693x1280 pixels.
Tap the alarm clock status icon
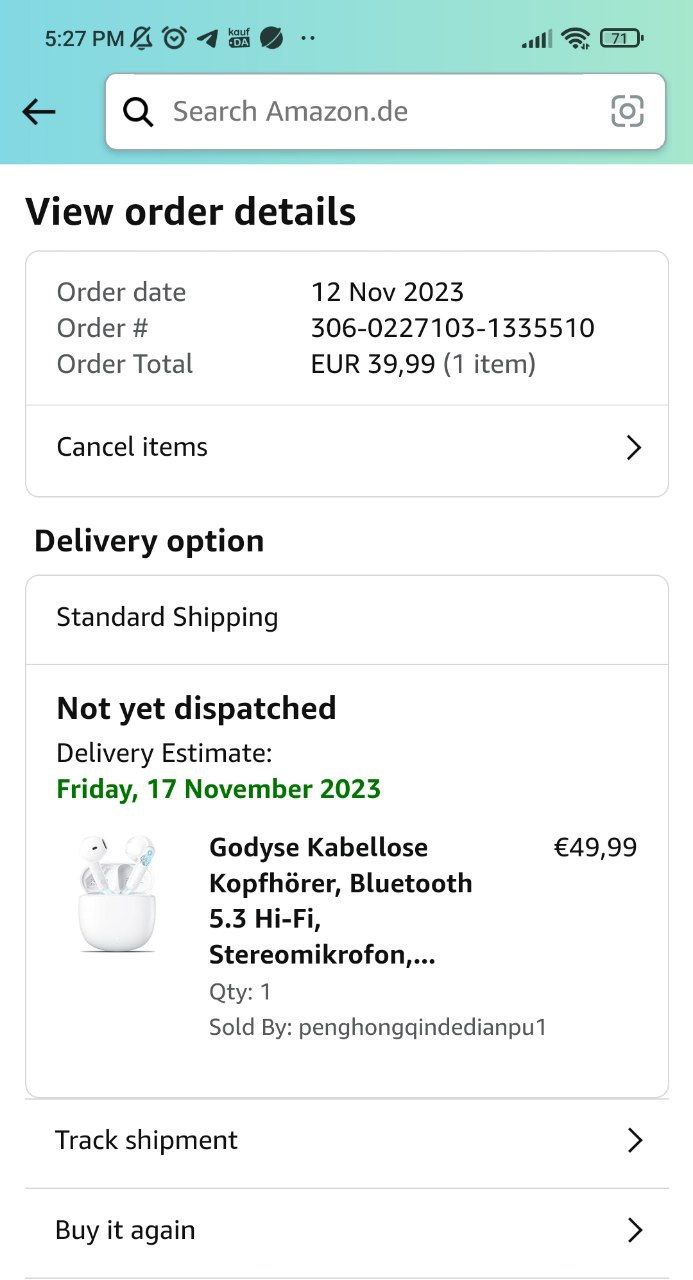(x=174, y=39)
